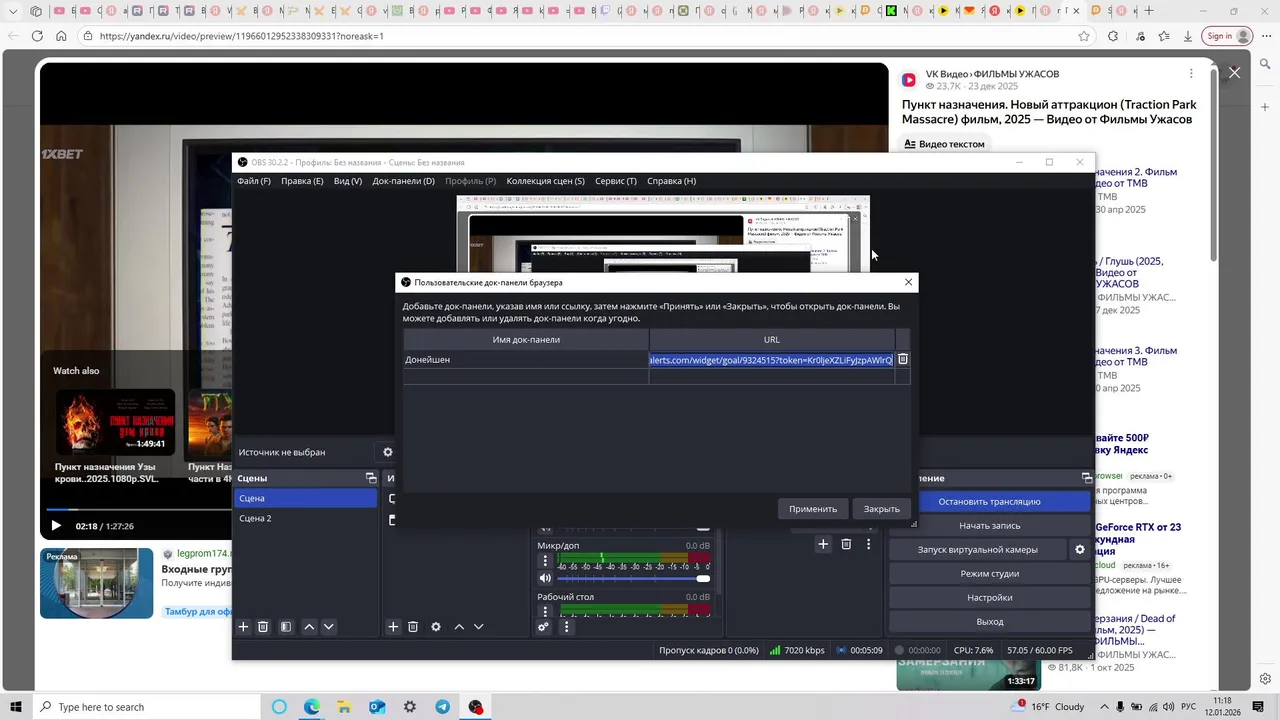Add a new source with plus icon
This screenshot has width=1280, height=720.
coord(393,627)
